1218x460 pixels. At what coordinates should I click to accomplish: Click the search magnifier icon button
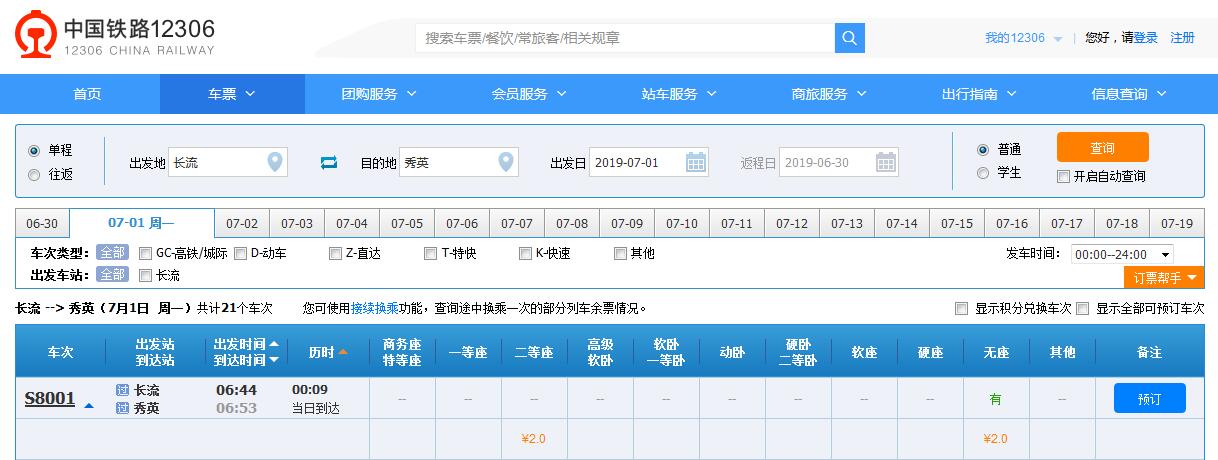849,38
